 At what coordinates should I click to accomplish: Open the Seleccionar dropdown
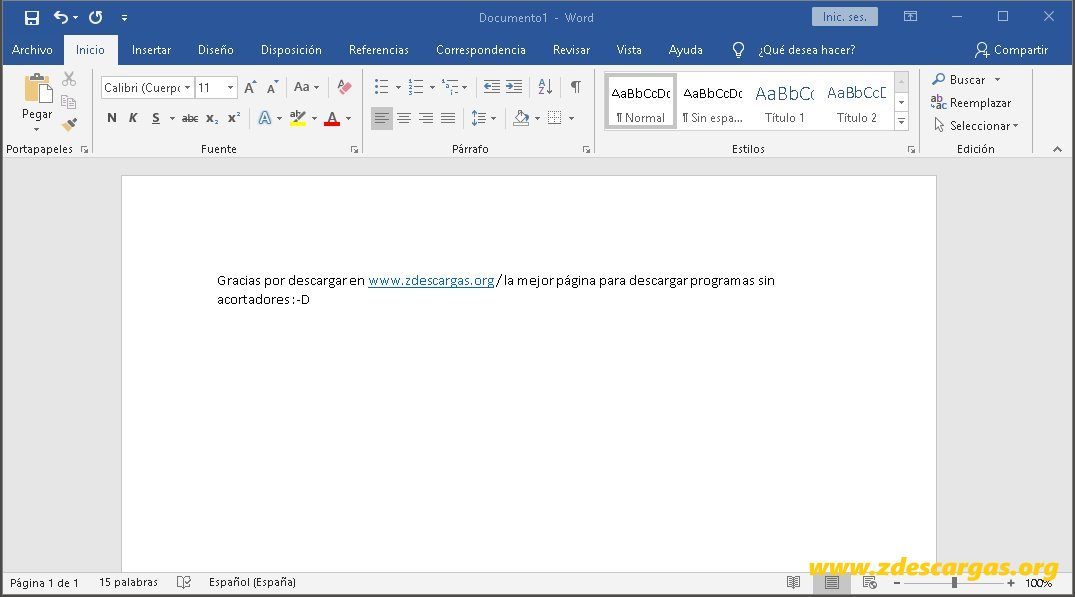[976, 125]
